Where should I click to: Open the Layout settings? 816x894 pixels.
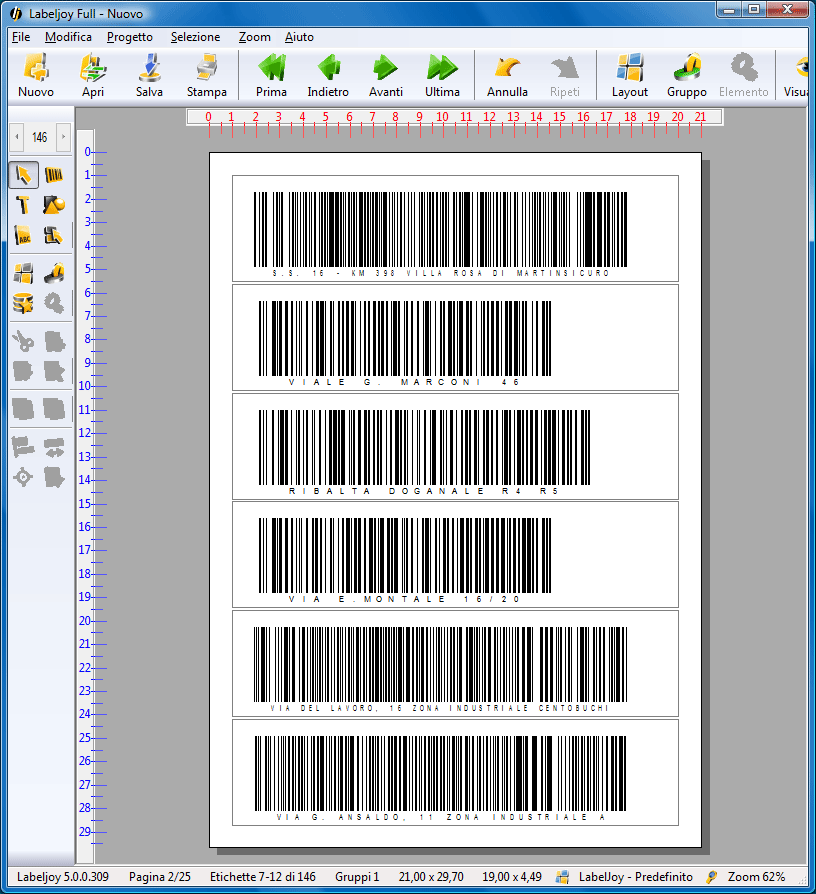pos(630,75)
